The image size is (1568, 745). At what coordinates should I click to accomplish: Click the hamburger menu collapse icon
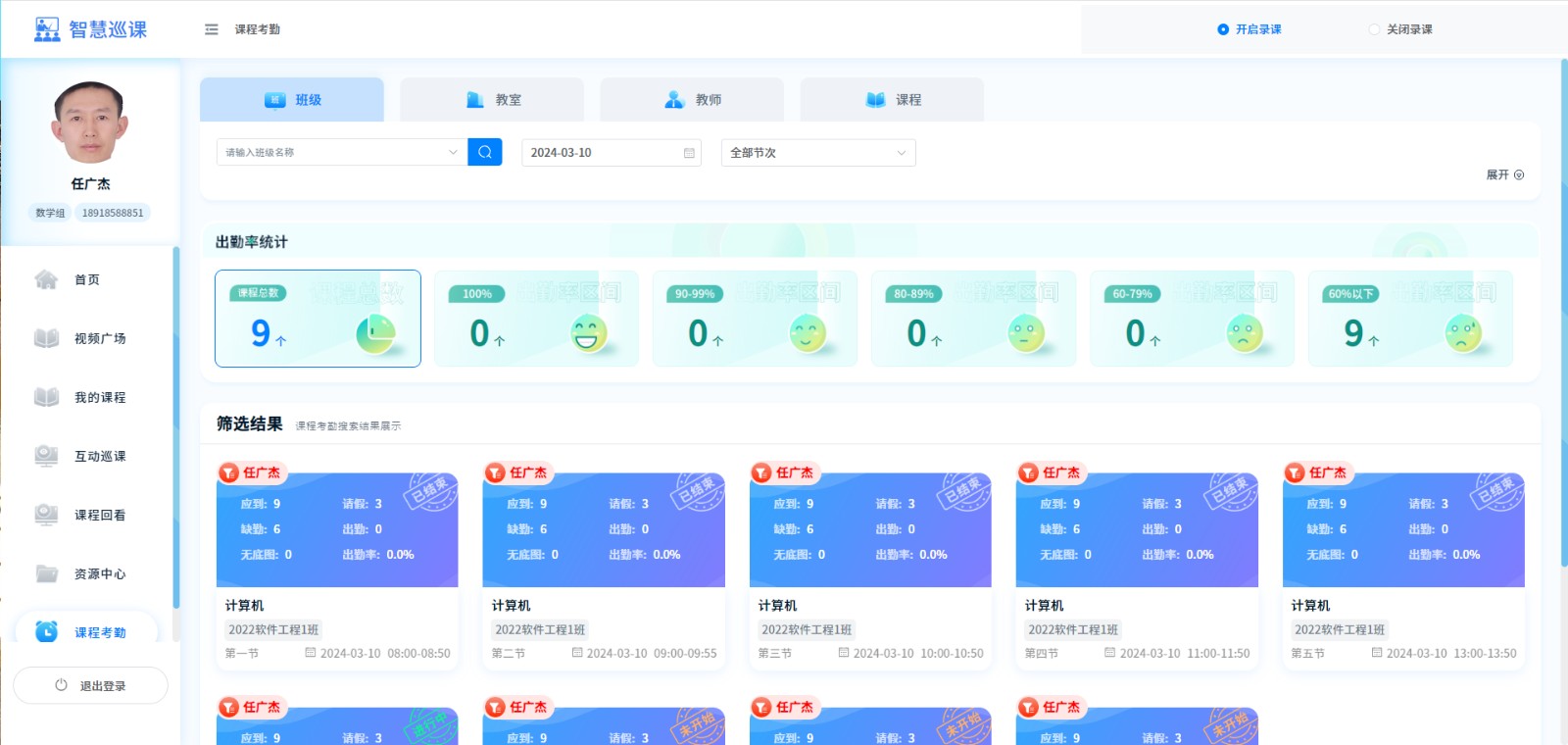pyautogui.click(x=211, y=29)
